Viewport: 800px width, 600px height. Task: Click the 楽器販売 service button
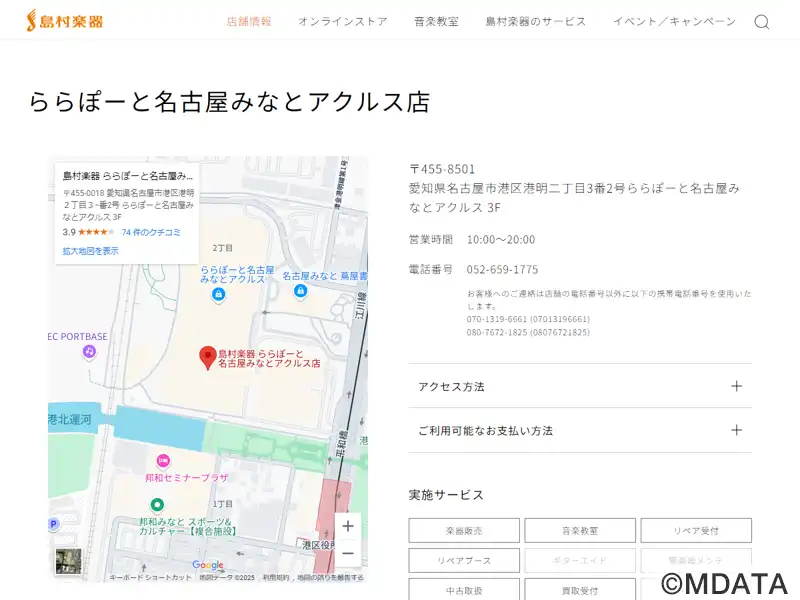tap(464, 531)
